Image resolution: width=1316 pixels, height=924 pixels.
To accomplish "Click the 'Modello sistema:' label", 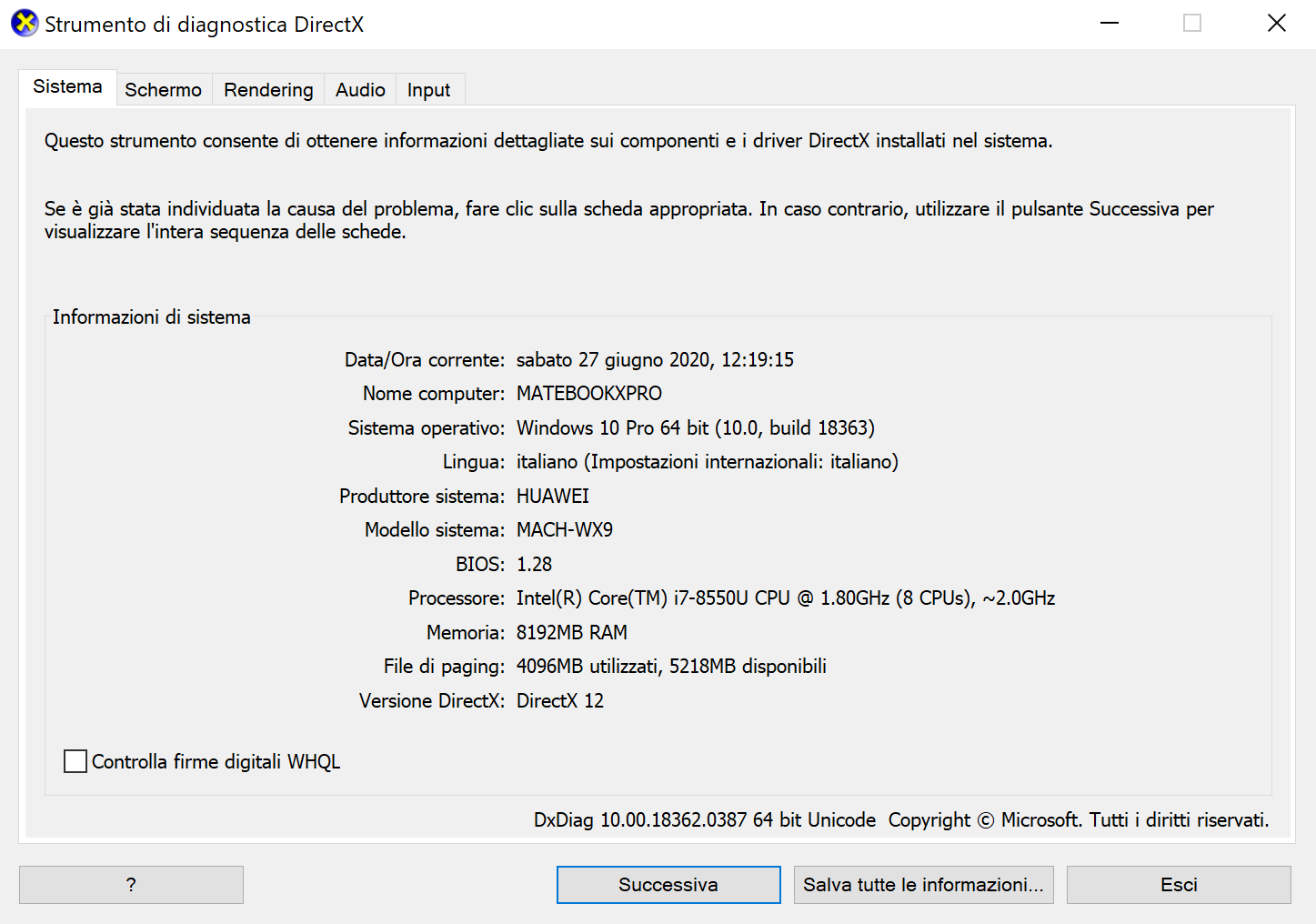I will click(435, 530).
